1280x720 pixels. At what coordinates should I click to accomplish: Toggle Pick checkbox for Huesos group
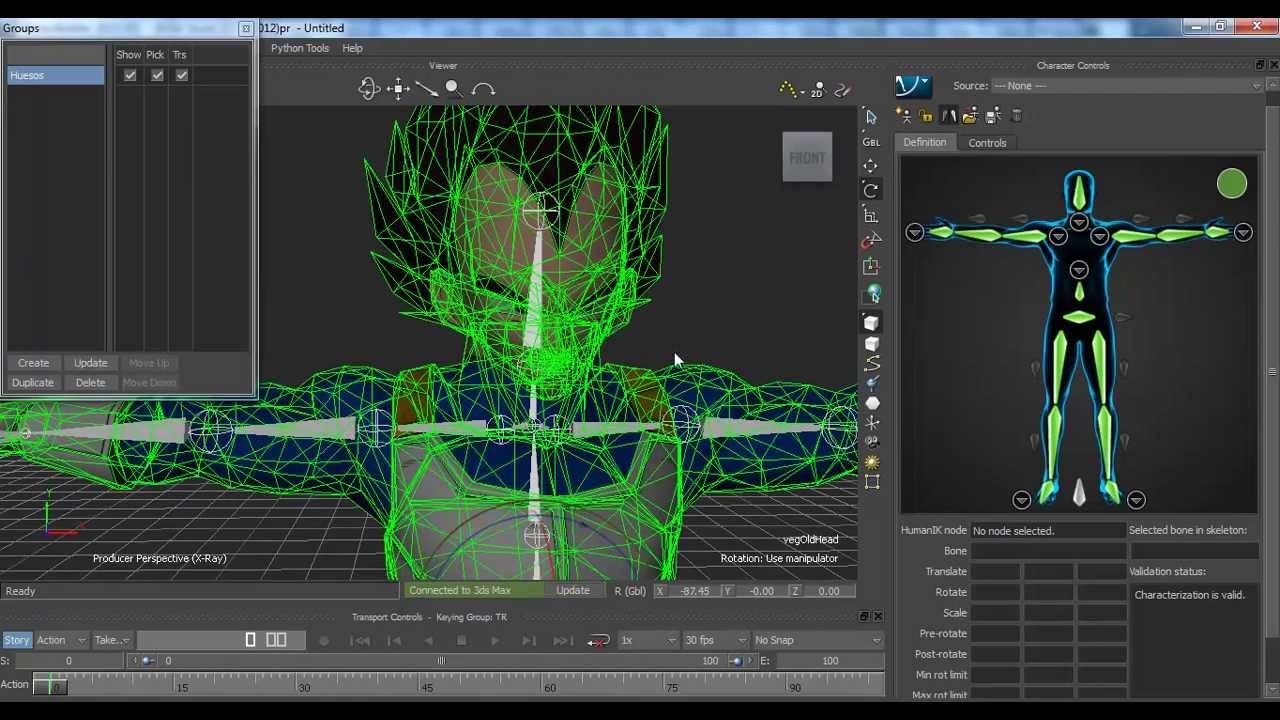(157, 75)
